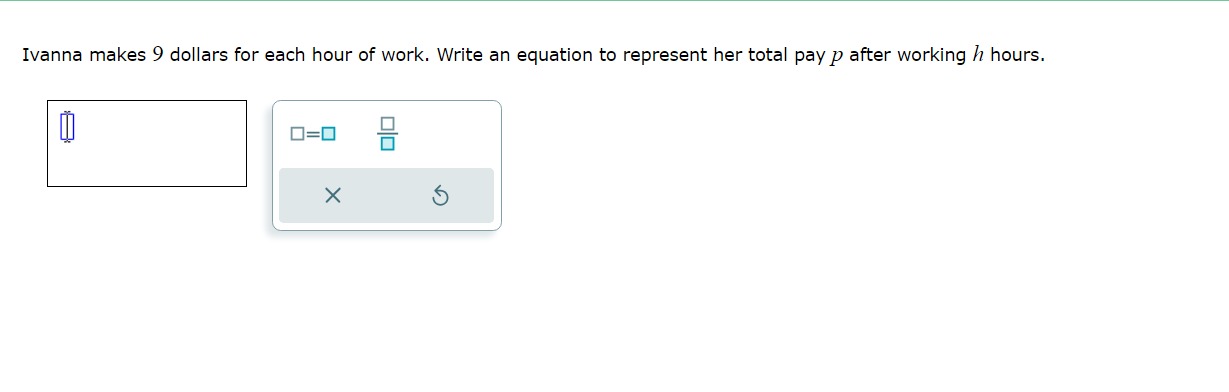This screenshot has width=1229, height=392.
Task: Insert the equation template with equals sign
Action: (x=313, y=133)
